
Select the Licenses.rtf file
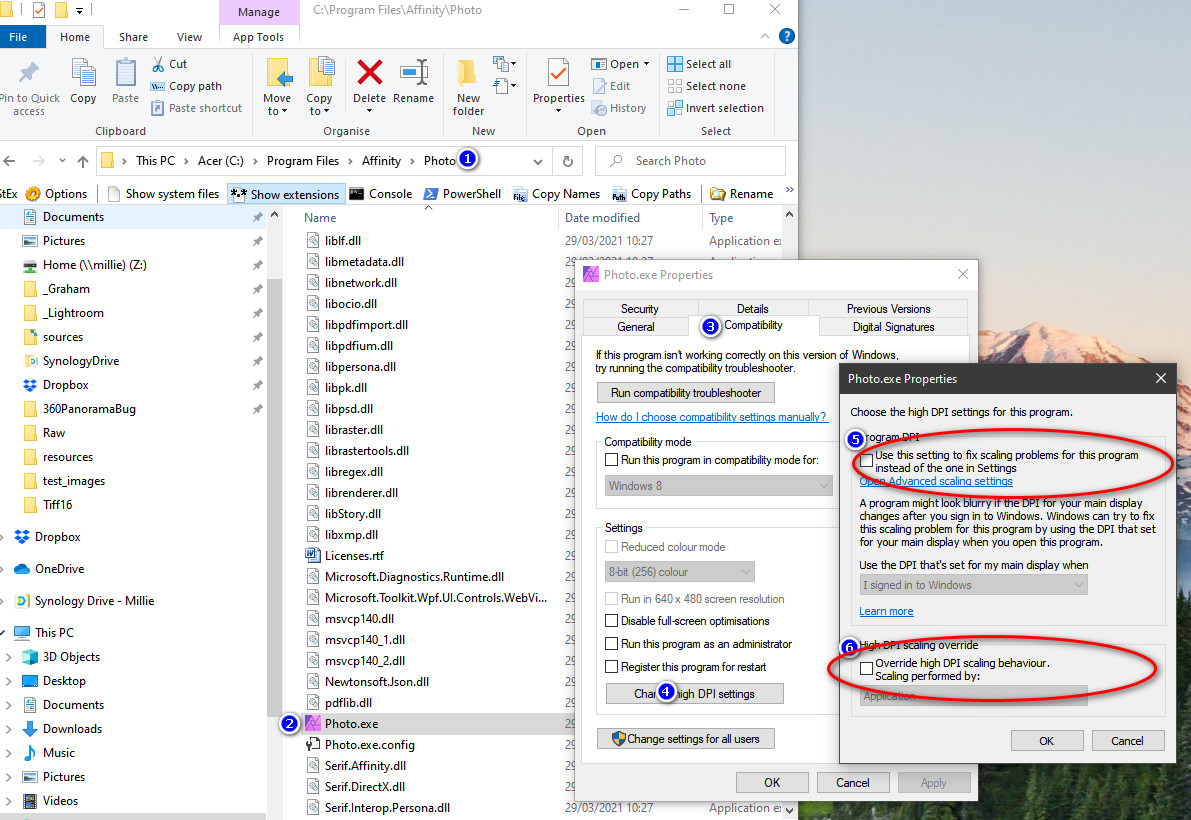click(x=354, y=556)
